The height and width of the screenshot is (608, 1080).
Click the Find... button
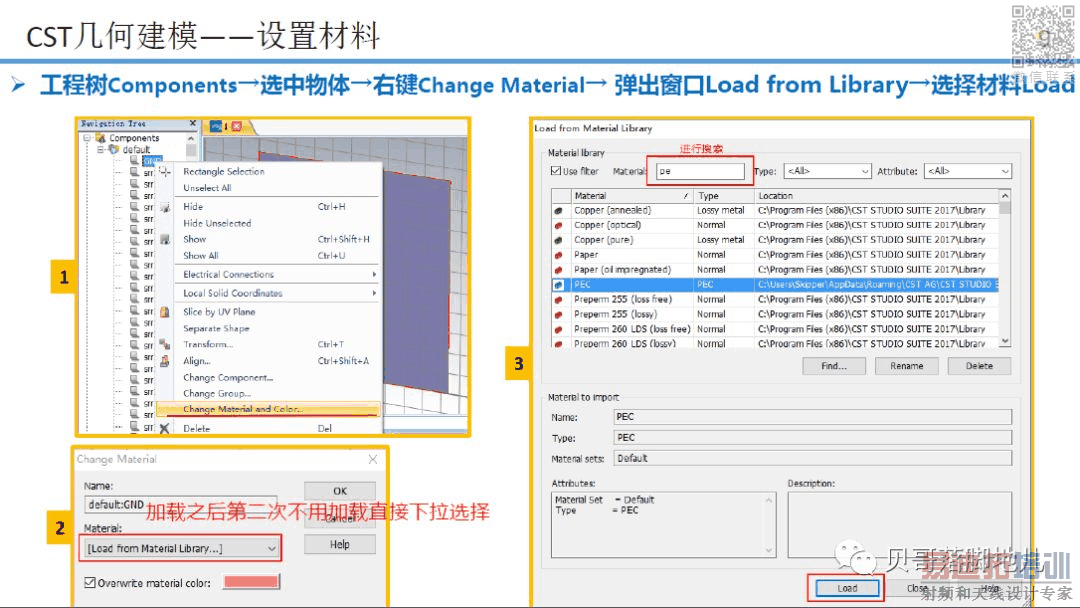(x=834, y=366)
